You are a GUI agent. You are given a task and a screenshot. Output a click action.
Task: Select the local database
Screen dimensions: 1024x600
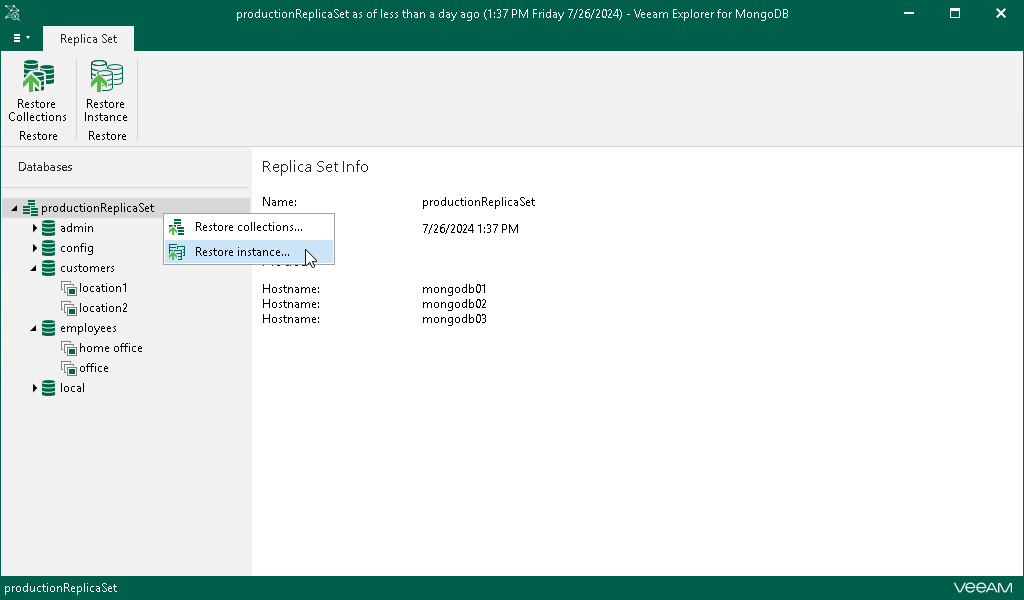tap(72, 388)
